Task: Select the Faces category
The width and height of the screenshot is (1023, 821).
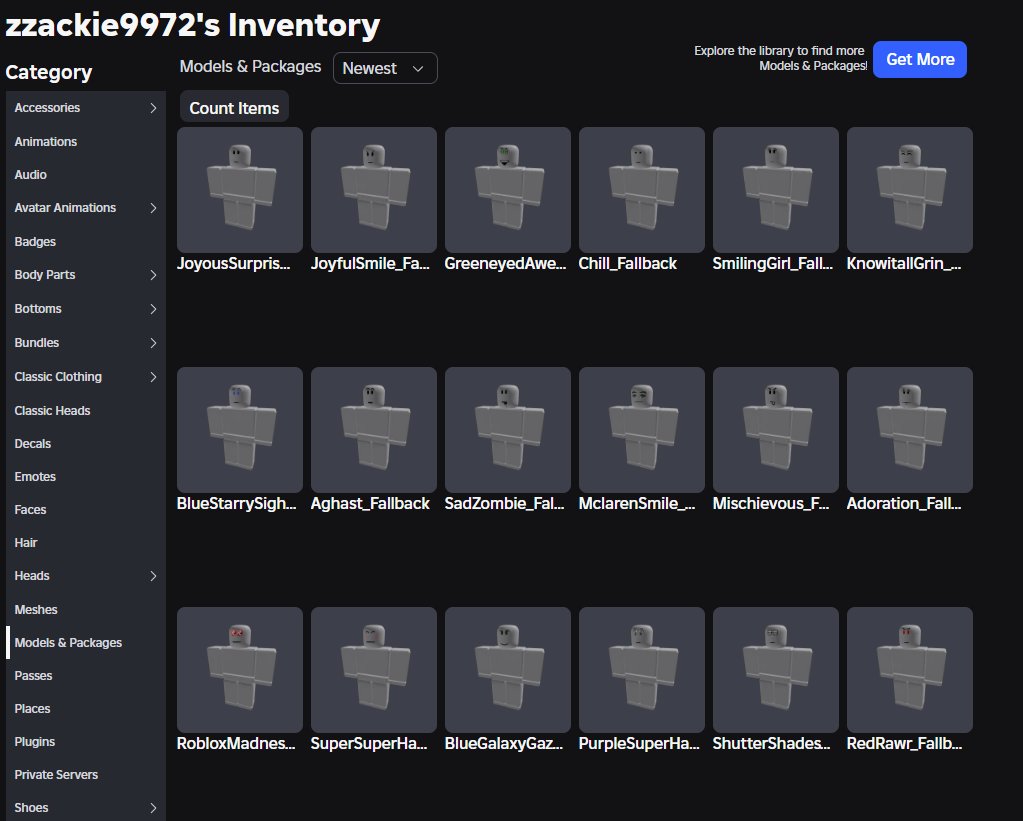Action: pyautogui.click(x=85, y=510)
